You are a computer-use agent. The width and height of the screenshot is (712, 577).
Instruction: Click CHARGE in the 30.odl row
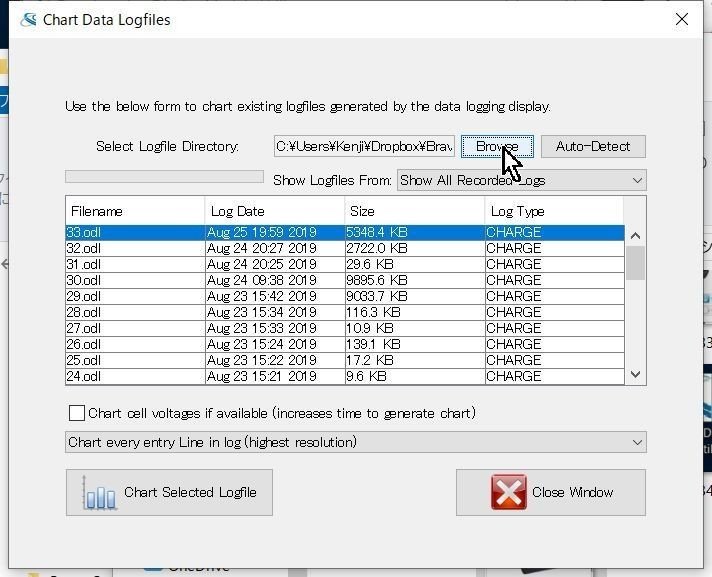[x=514, y=280]
